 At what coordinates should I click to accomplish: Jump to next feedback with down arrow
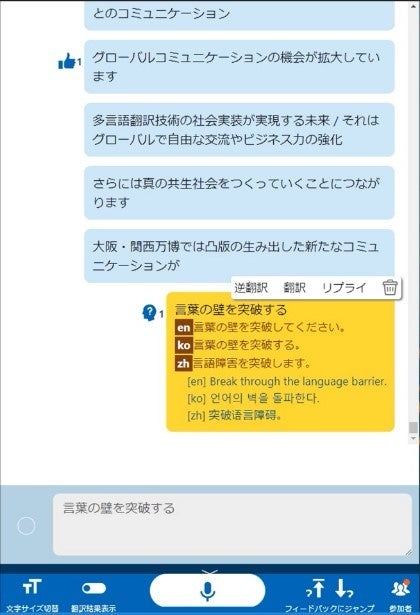(344, 588)
